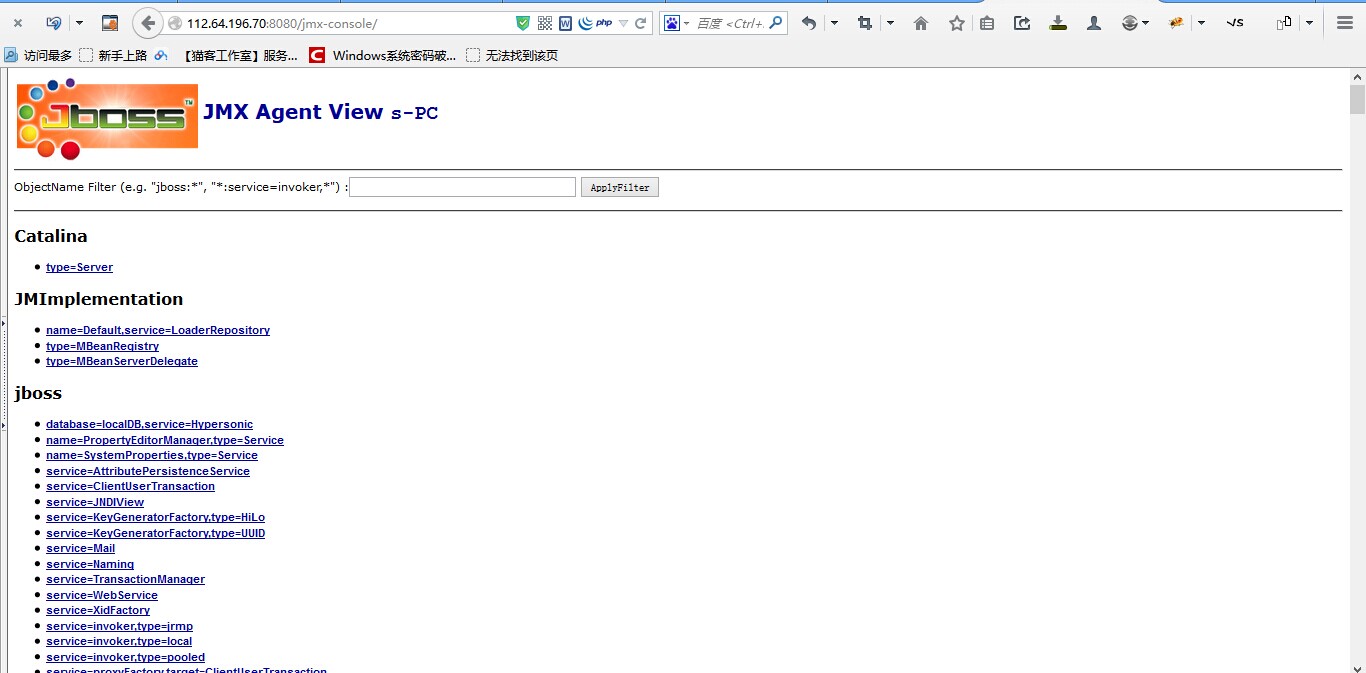
Task: Click the vertical scrollbar thumb
Action: 1357,100
